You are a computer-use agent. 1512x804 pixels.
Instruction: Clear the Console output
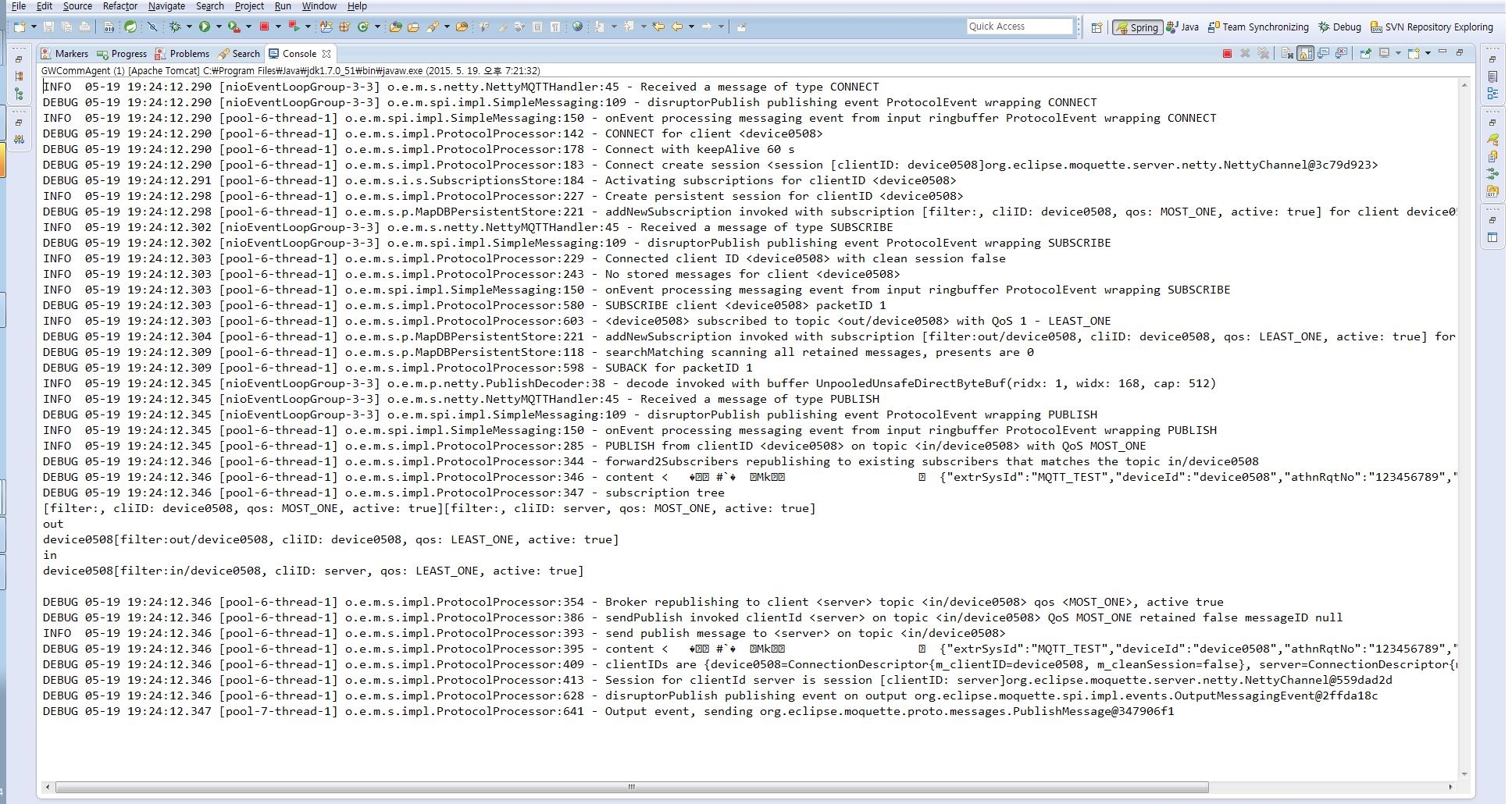tap(1287, 54)
